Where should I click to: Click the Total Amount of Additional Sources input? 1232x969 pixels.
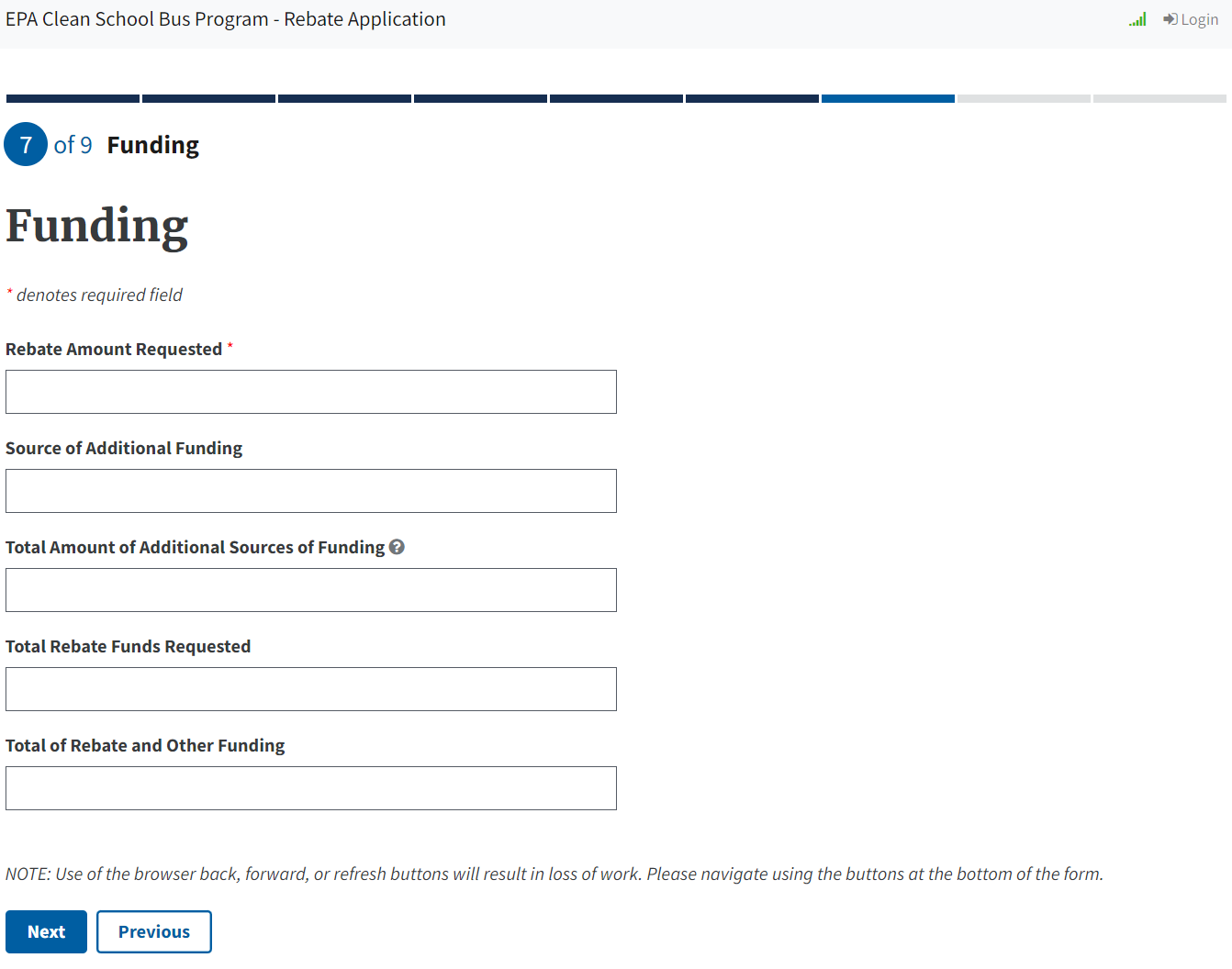point(311,590)
